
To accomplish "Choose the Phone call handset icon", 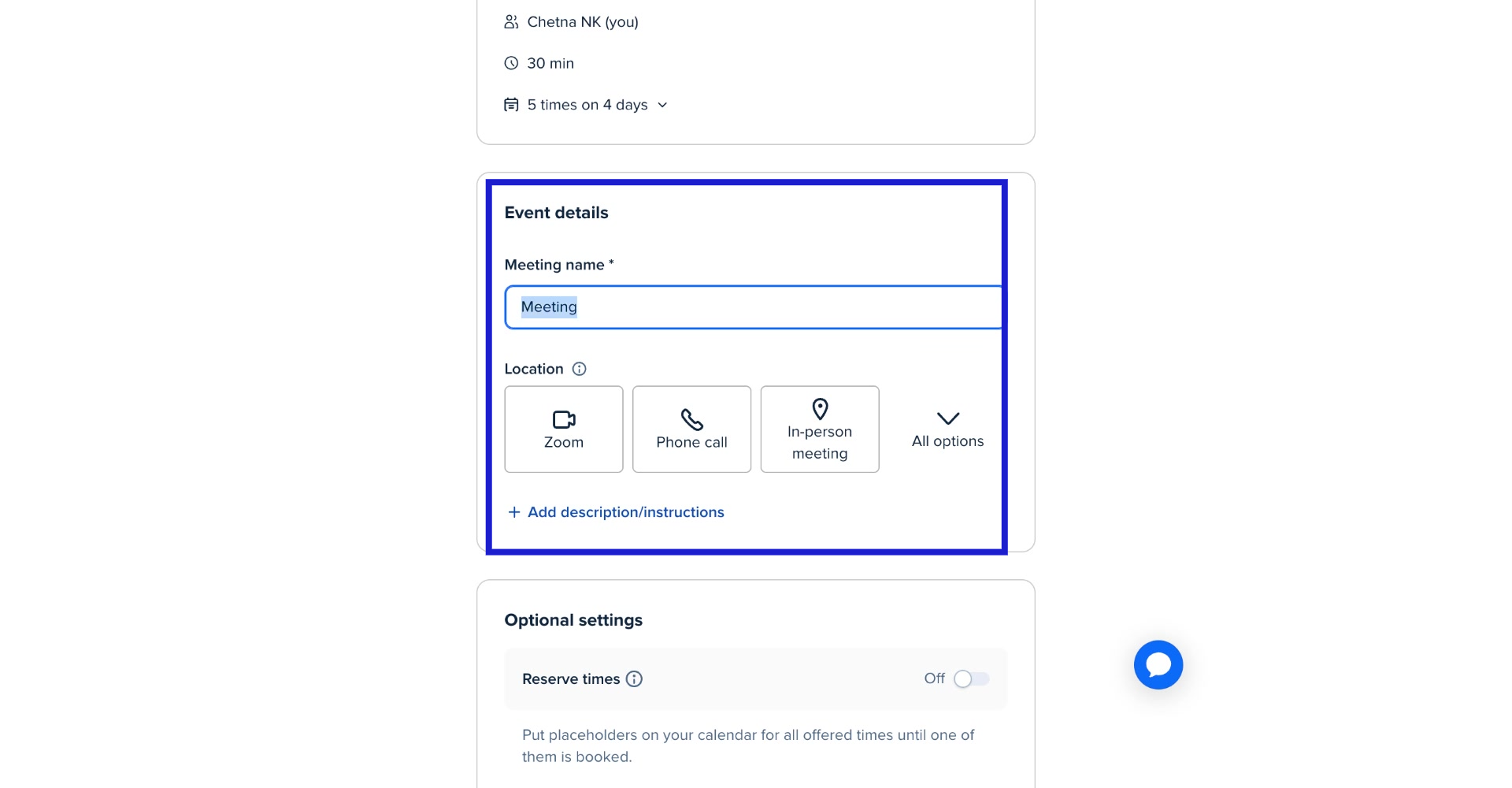I will point(691,419).
